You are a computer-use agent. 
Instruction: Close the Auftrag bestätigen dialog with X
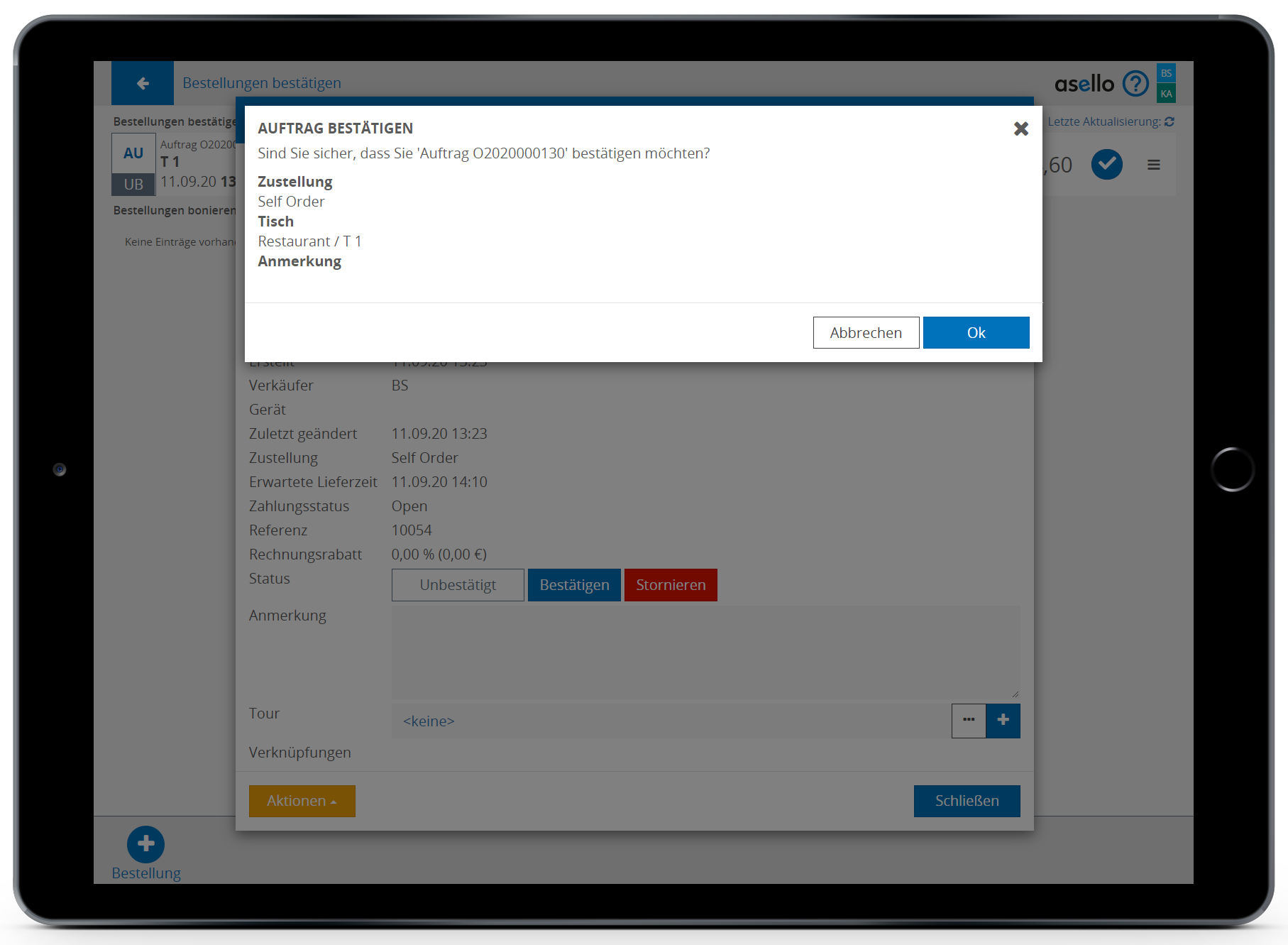(1020, 129)
